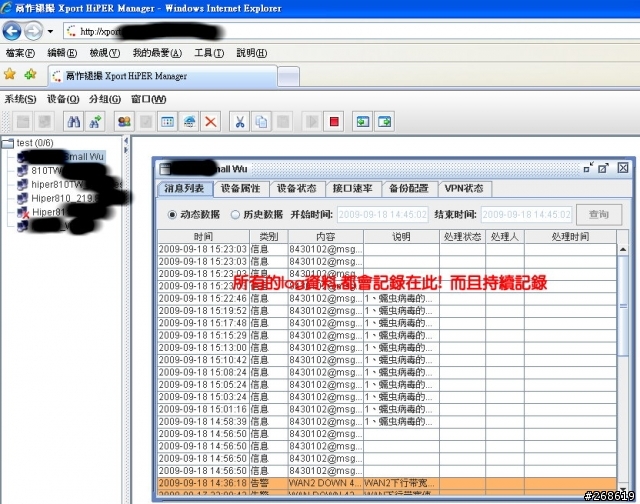Viewport: 640px width, 504px height.
Task: Open the 編輯(E) browser menu
Action: (x=62, y=53)
